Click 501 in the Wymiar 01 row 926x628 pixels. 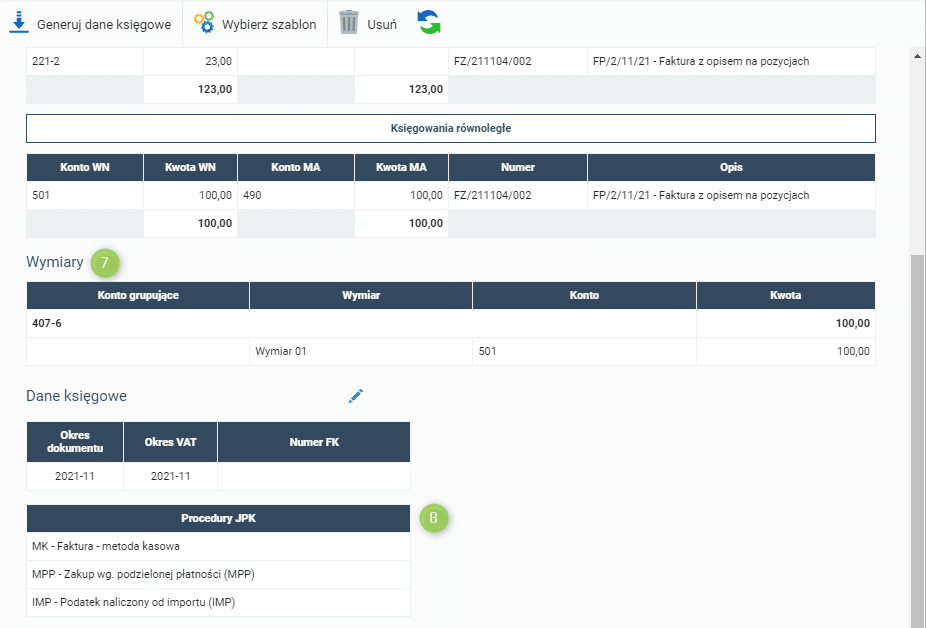point(584,352)
